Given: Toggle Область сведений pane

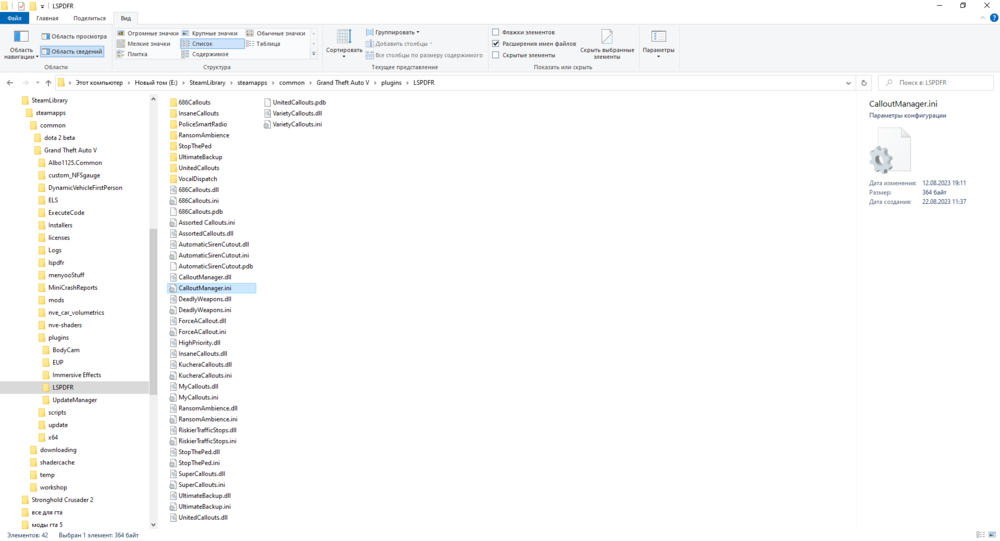Looking at the screenshot, I should (72, 51).
